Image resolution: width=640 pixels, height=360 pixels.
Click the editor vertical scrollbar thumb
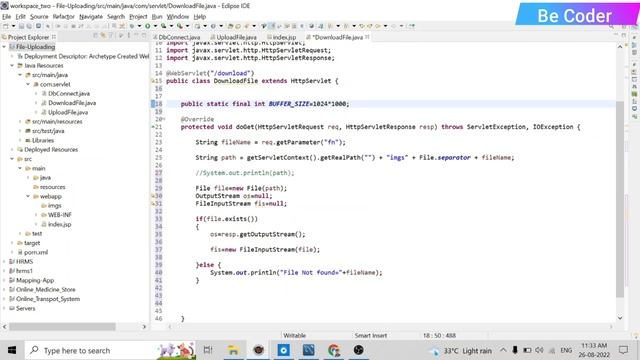(620, 200)
